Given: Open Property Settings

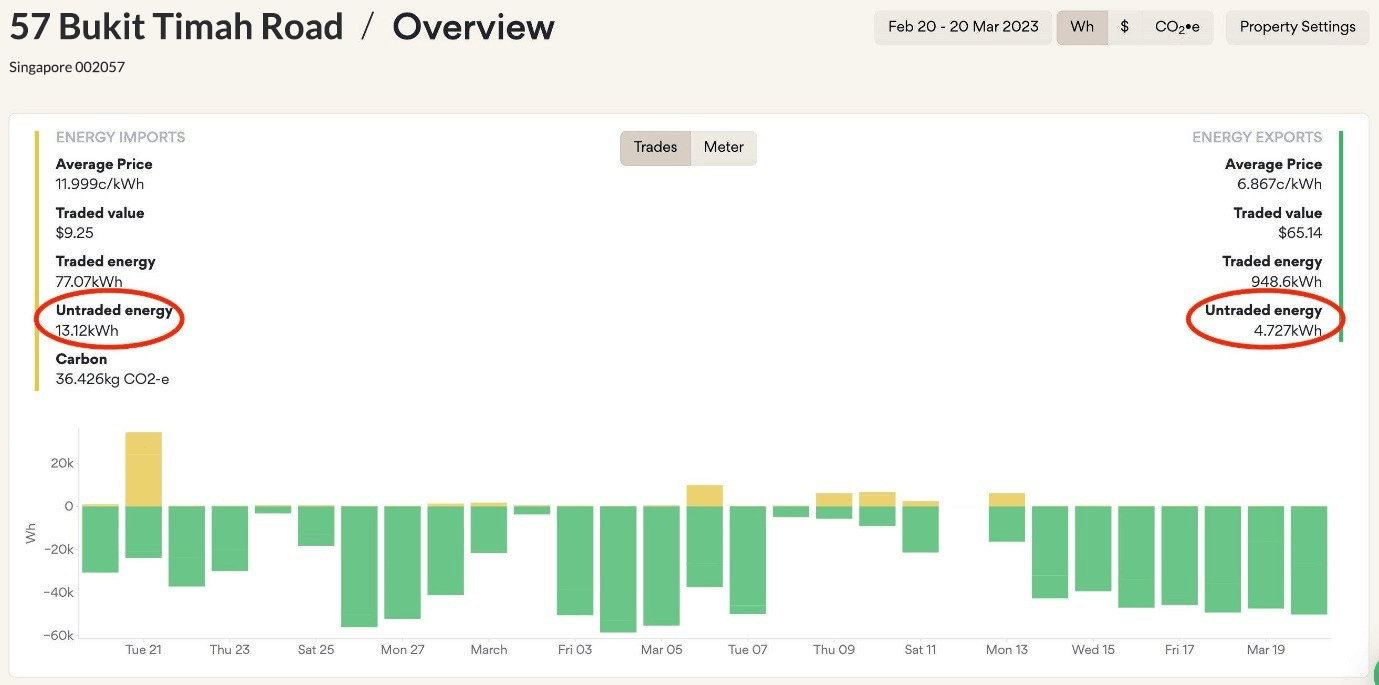Looking at the screenshot, I should [1297, 27].
